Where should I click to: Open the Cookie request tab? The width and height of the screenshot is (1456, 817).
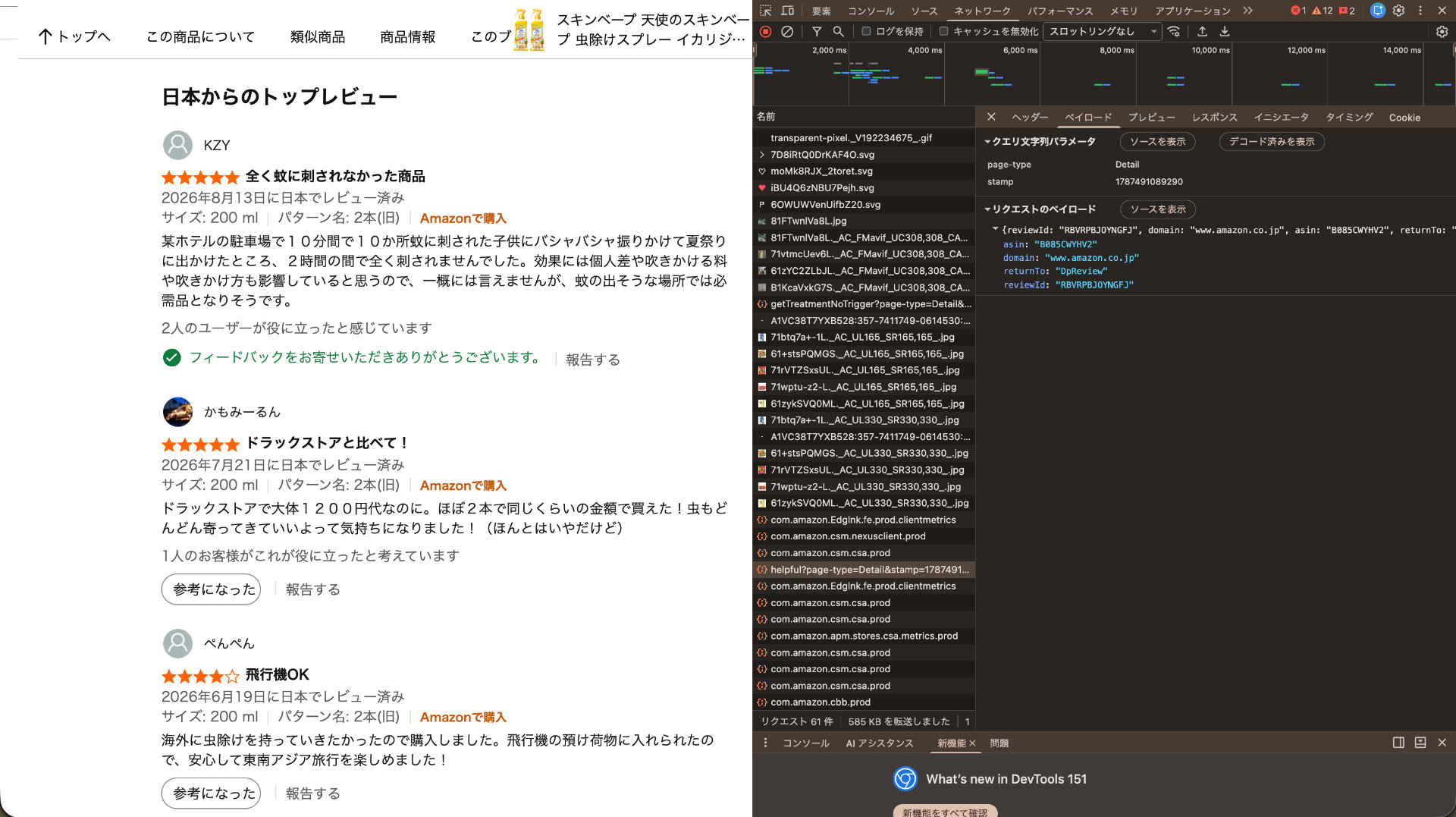(1404, 118)
